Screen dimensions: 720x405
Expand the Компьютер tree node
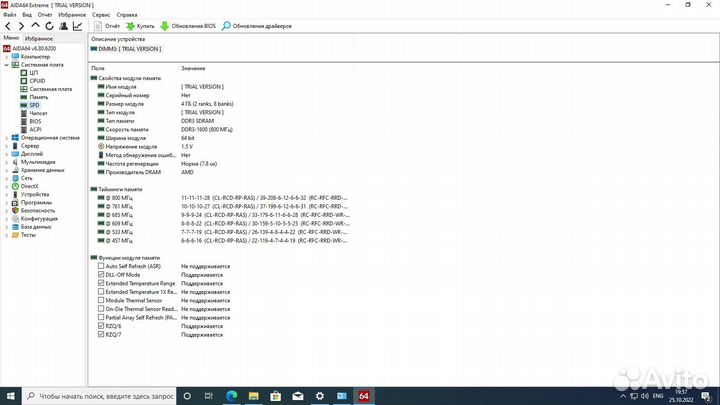click(6, 56)
